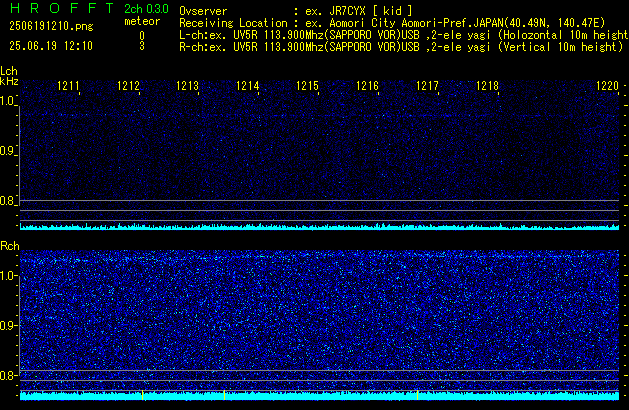The image size is (629, 410).
Task: Click the Rch 0.9 kHz axis label
Action: (7, 325)
